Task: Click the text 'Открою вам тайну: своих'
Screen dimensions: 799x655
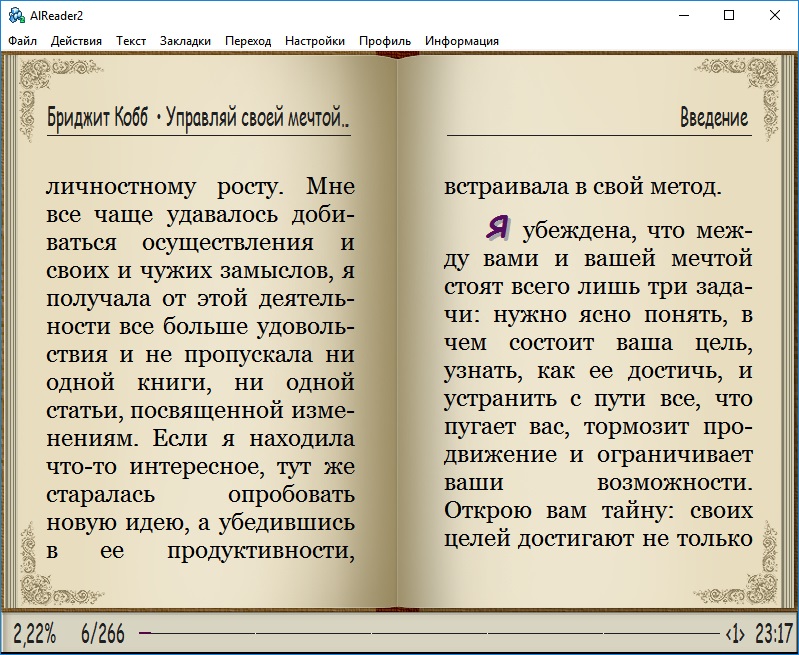Action: 598,510
